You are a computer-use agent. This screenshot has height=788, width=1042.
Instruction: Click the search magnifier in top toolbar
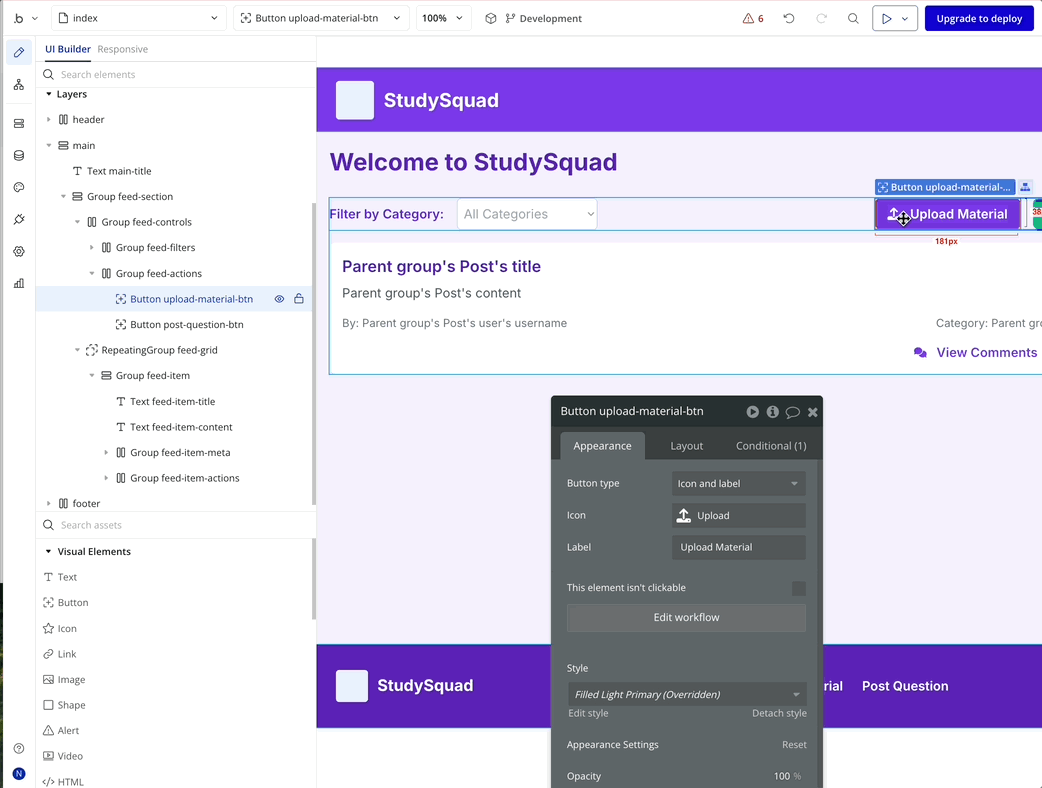coord(853,18)
